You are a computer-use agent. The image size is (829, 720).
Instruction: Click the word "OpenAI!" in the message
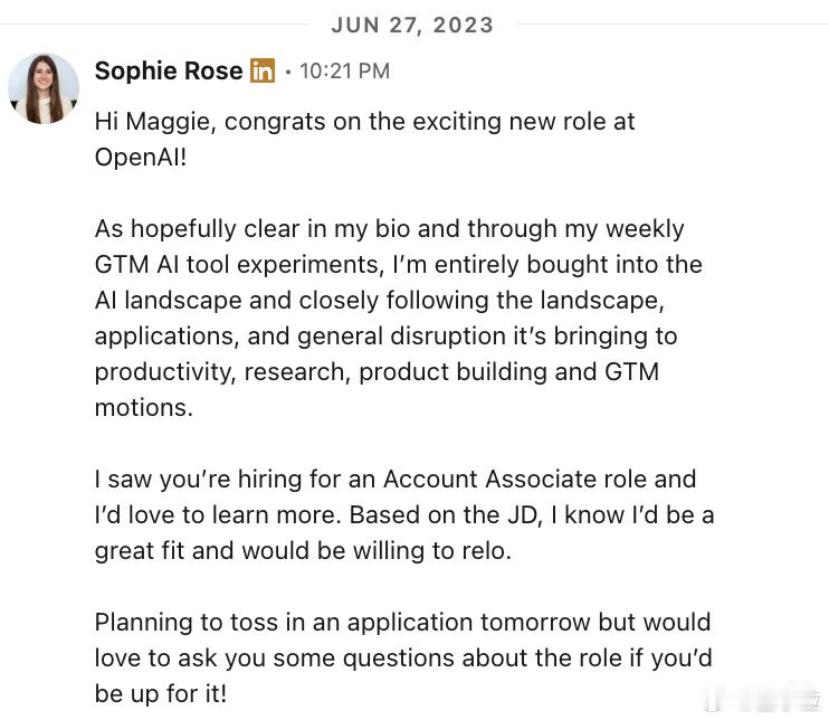(x=141, y=157)
